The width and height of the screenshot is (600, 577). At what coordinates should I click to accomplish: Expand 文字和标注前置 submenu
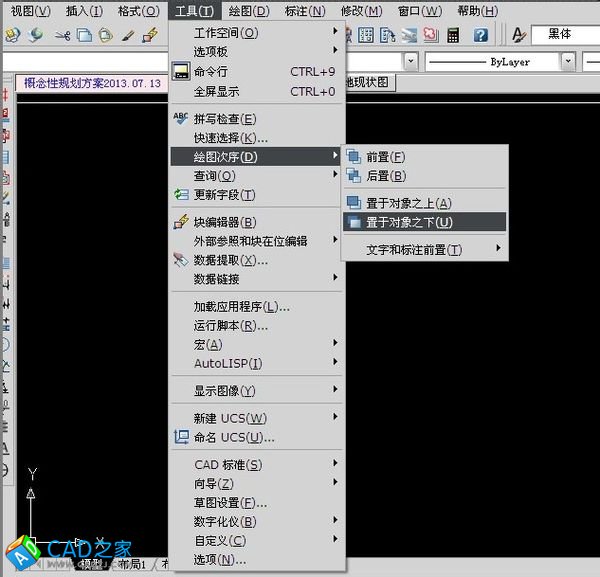pyautogui.click(x=414, y=249)
